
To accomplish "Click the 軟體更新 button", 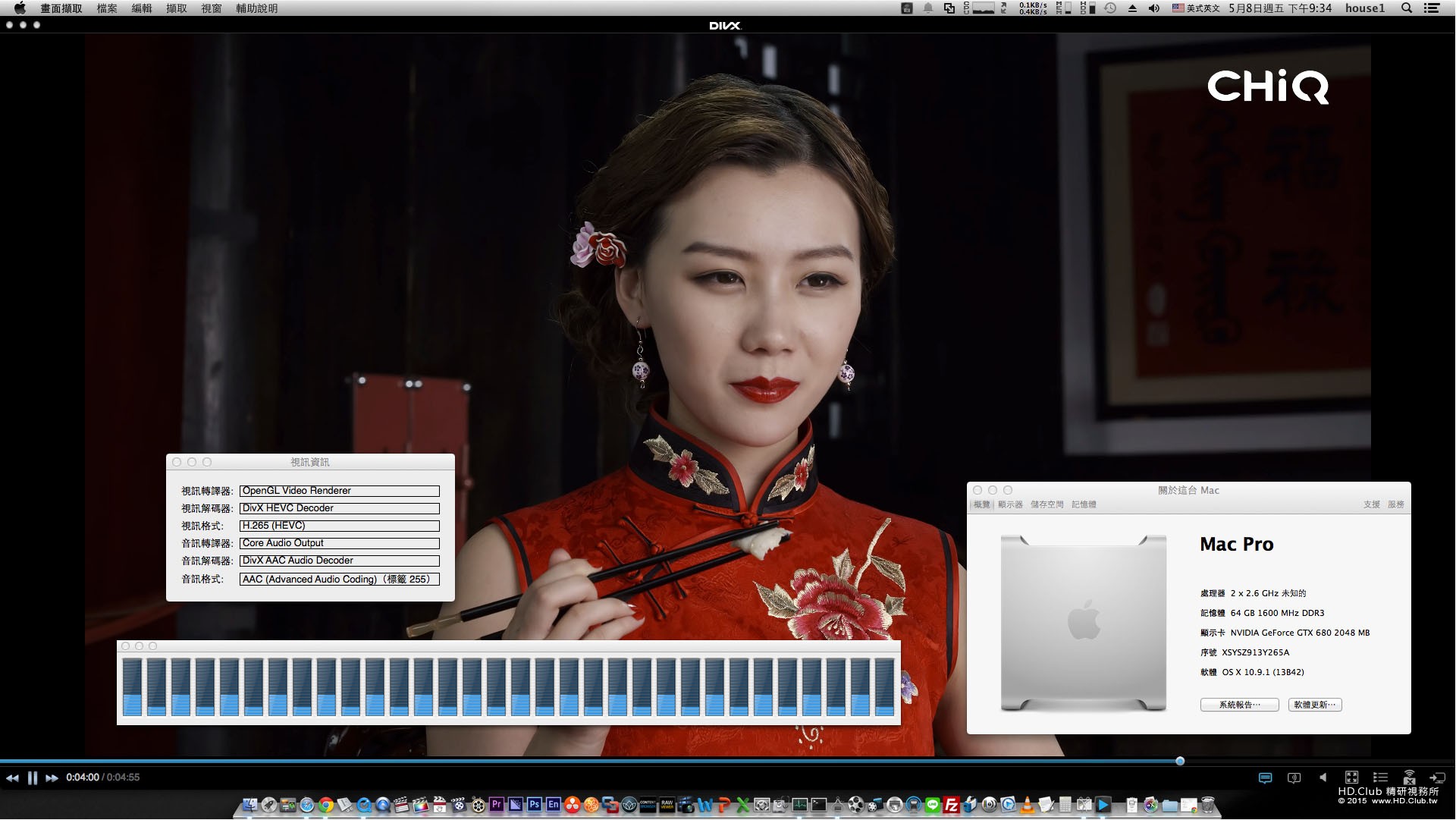I will tap(1314, 705).
